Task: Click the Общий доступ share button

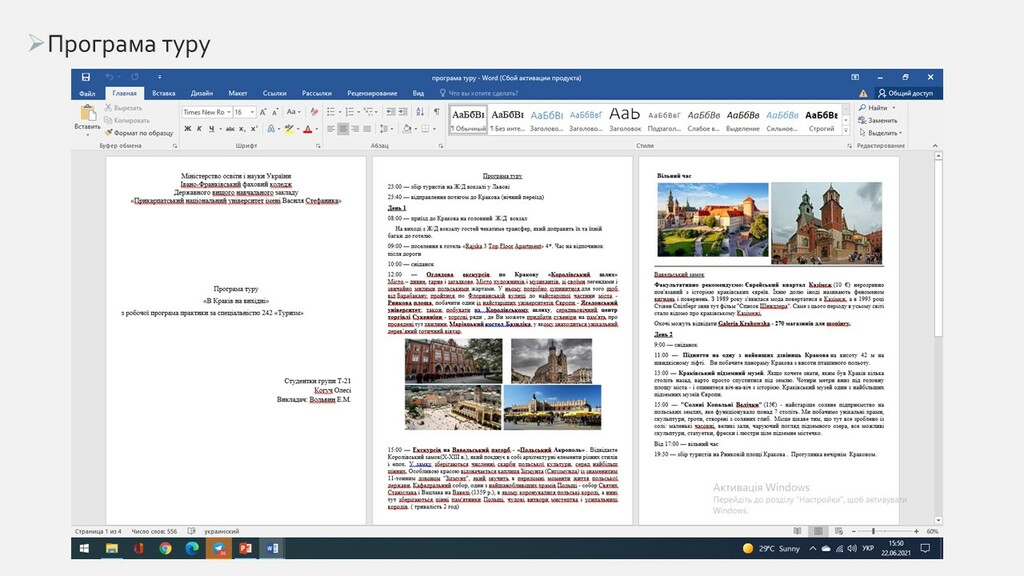Action: [903, 93]
